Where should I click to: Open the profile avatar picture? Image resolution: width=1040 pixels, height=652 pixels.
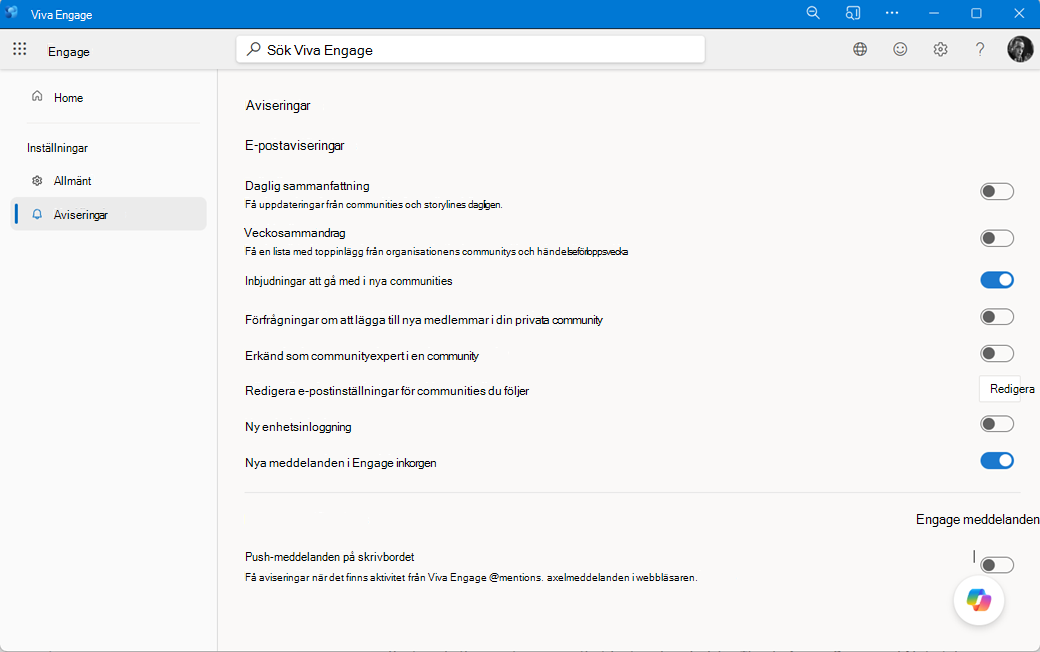point(1020,49)
